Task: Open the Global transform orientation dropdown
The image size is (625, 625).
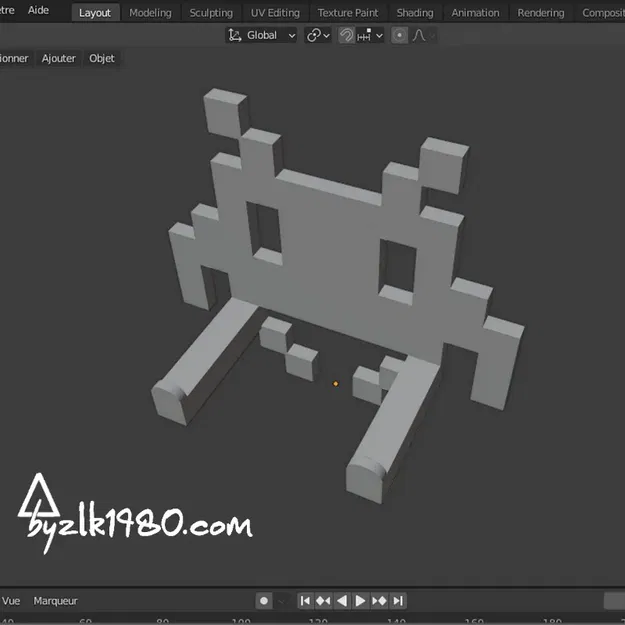Action: pyautogui.click(x=261, y=35)
